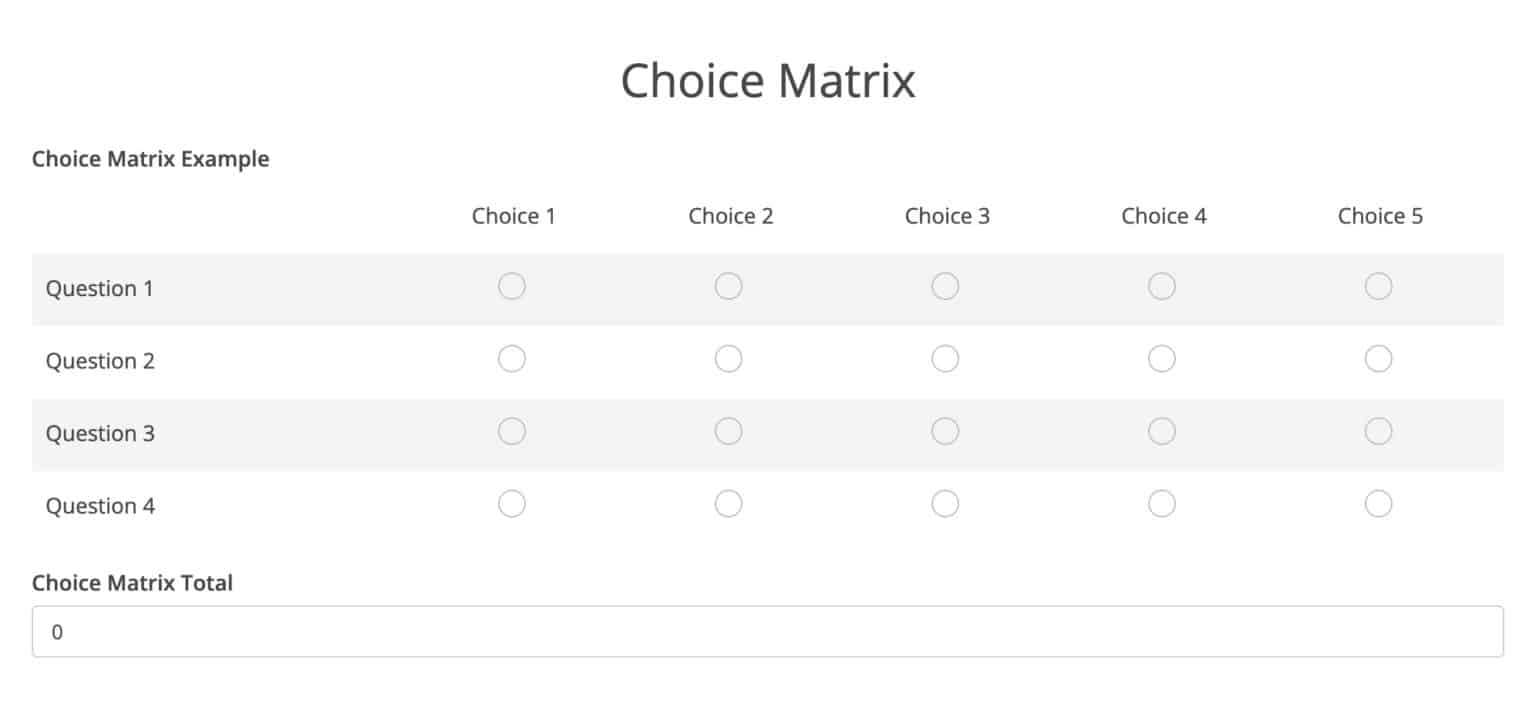Image resolution: width=1536 pixels, height=711 pixels.
Task: Select Choice 3 for Question 3
Action: (945, 431)
